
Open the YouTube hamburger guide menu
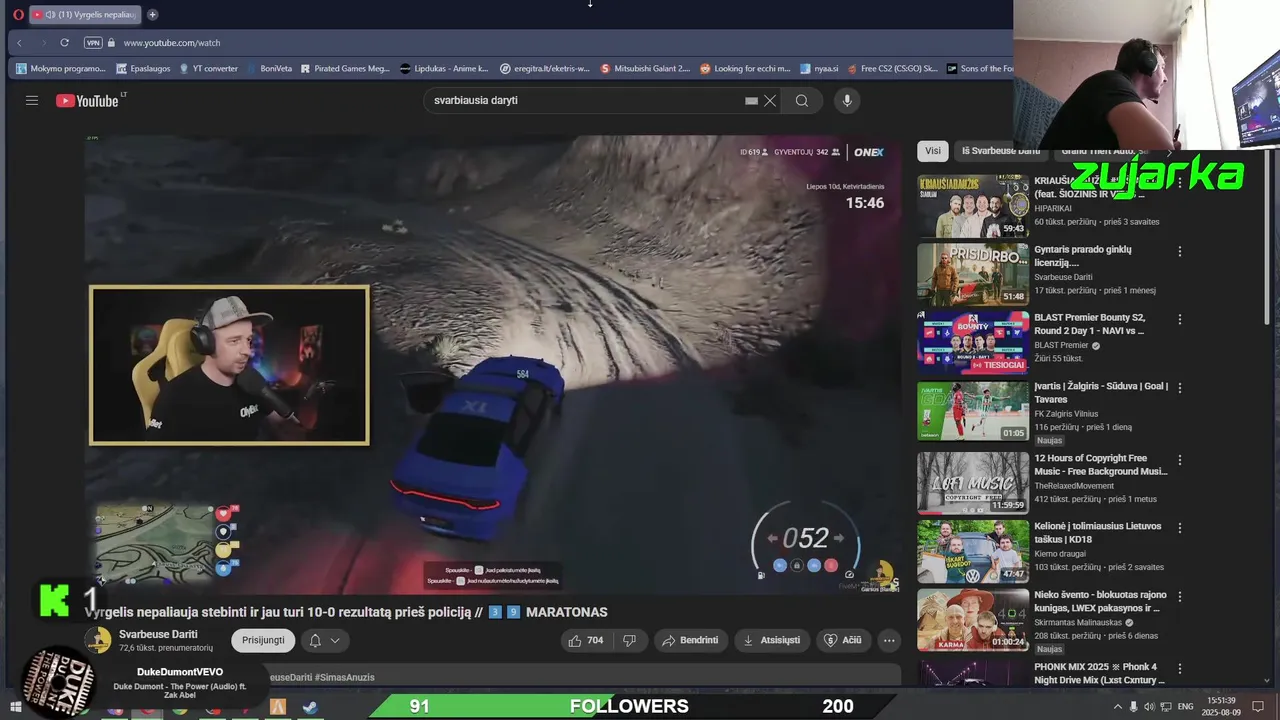[x=32, y=100]
